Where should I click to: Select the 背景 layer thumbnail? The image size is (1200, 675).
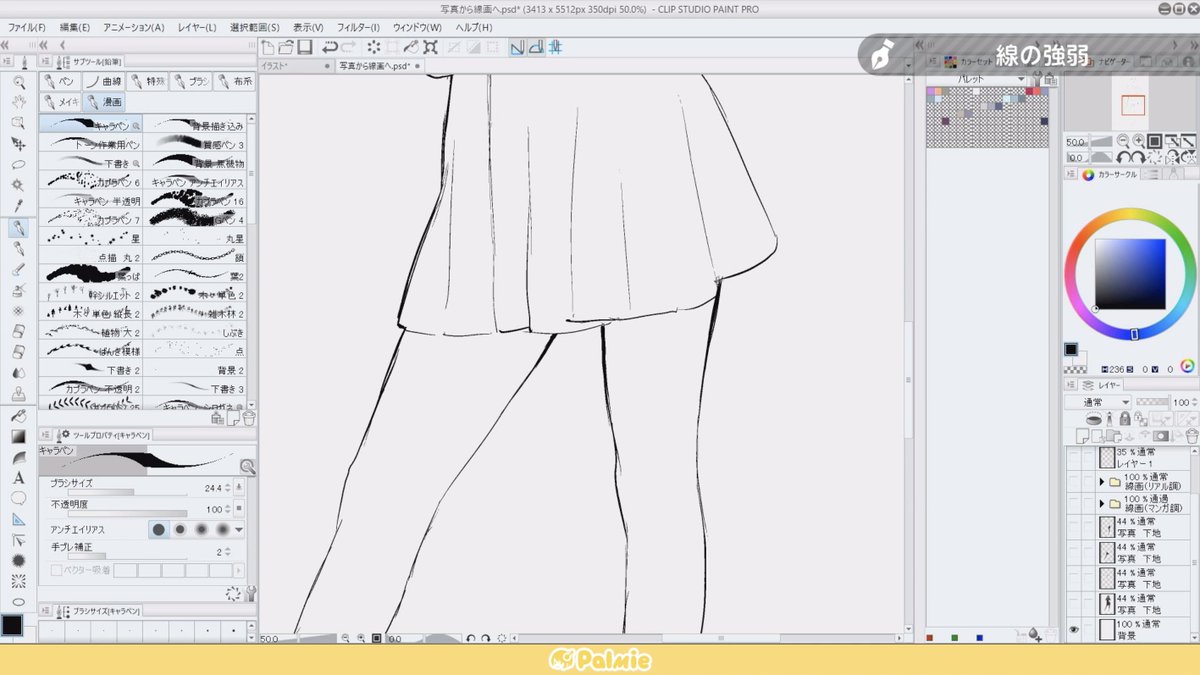tap(1106, 630)
